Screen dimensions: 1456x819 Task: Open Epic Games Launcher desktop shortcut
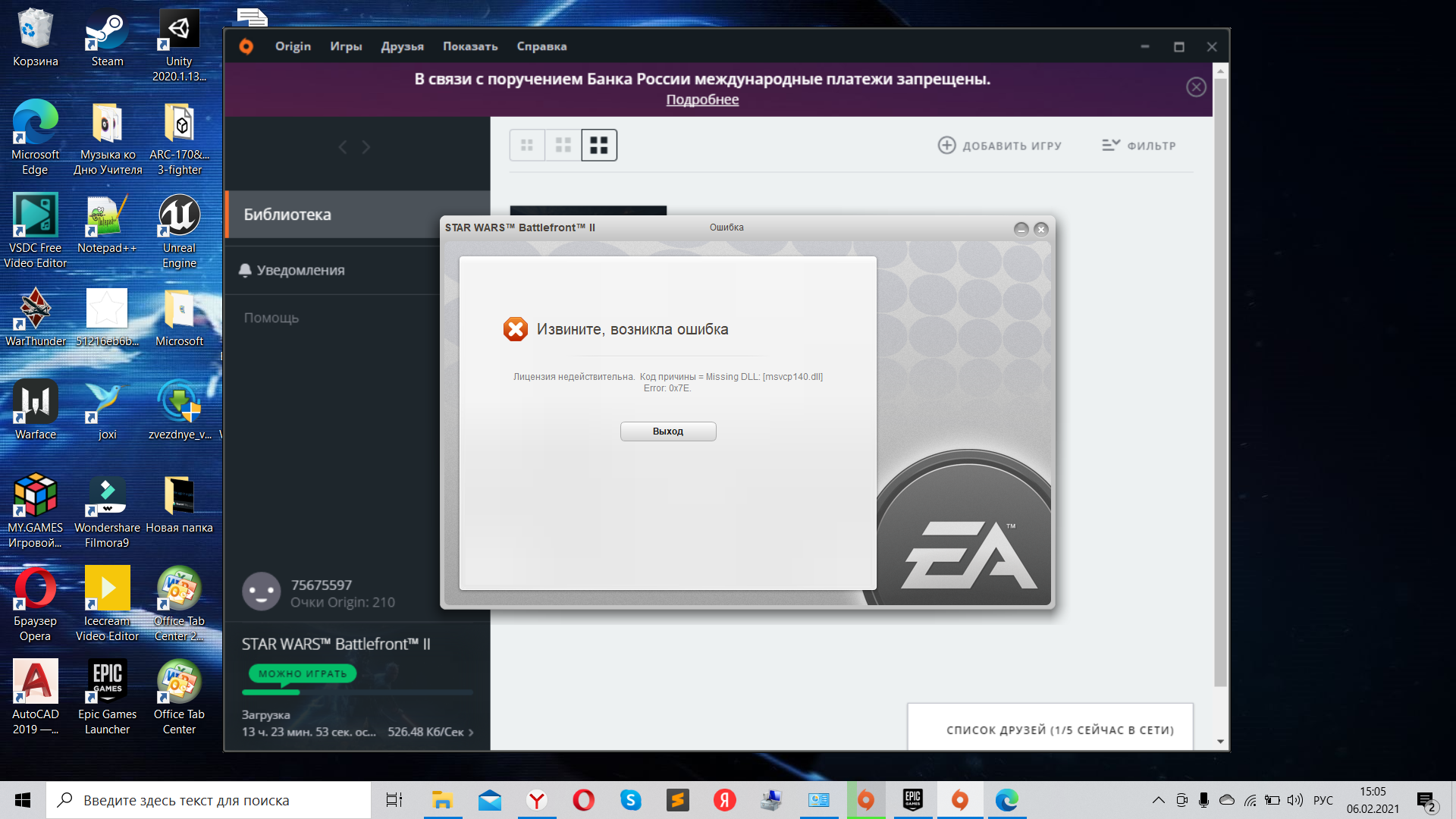pyautogui.click(x=107, y=698)
